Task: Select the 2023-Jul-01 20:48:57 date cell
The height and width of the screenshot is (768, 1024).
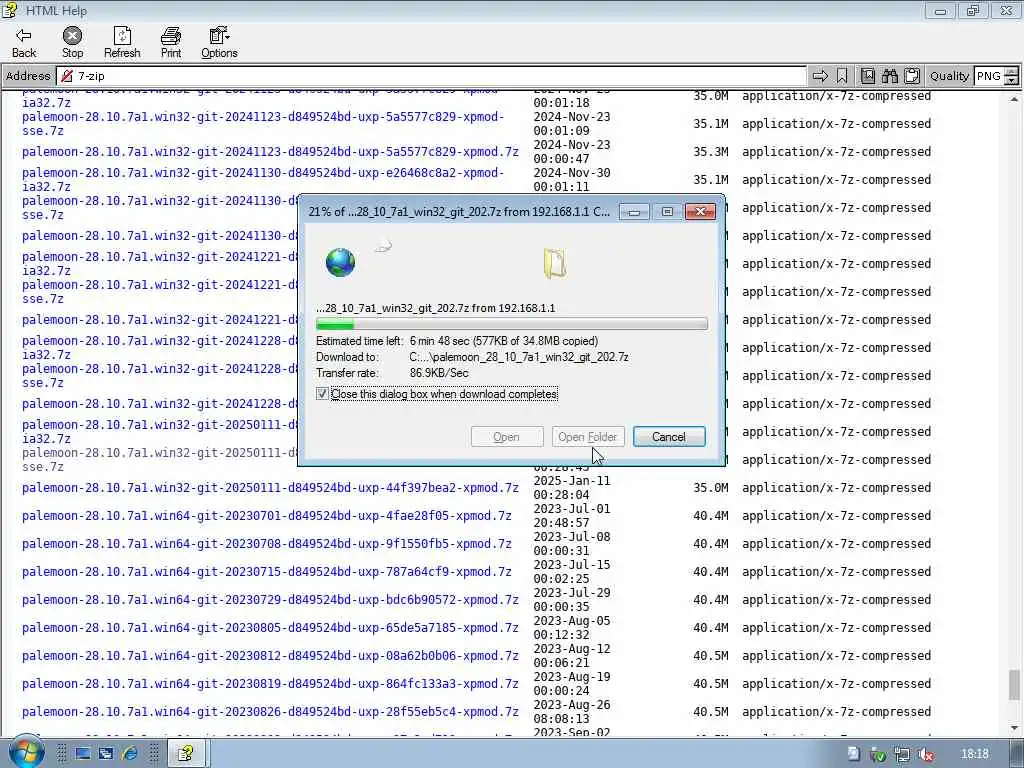Action: tap(571, 516)
